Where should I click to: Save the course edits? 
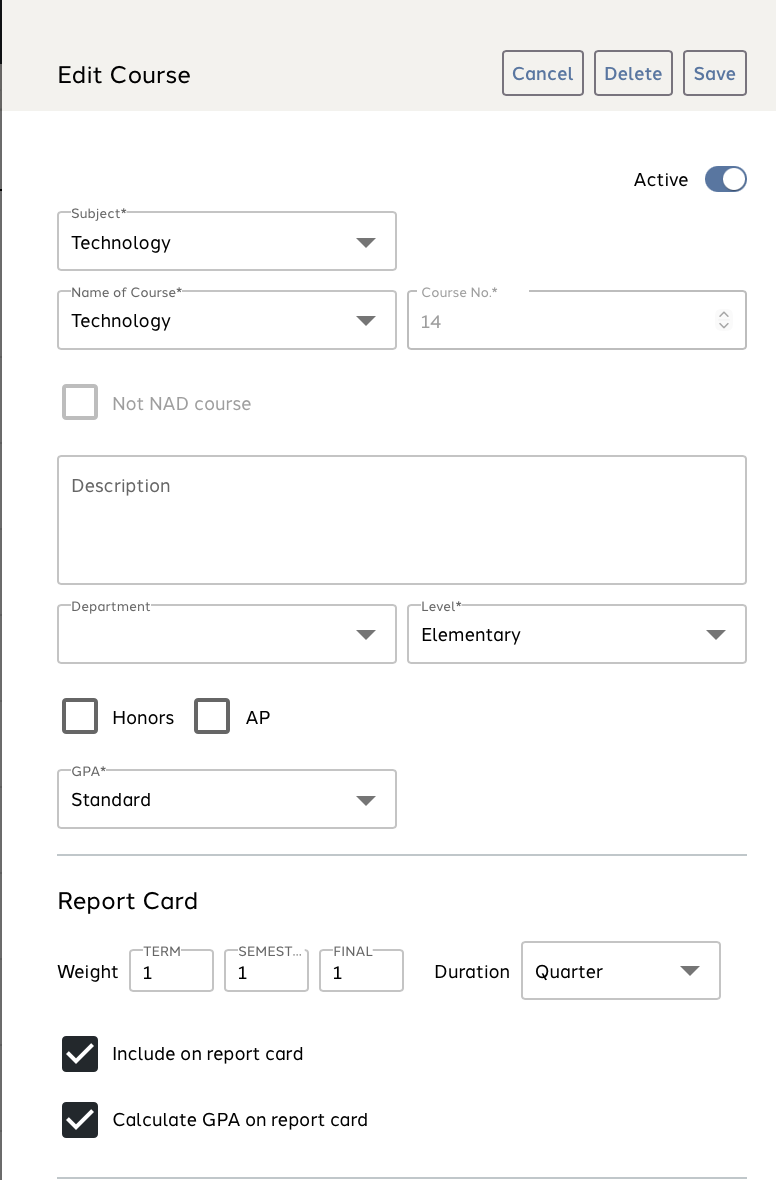tap(714, 74)
